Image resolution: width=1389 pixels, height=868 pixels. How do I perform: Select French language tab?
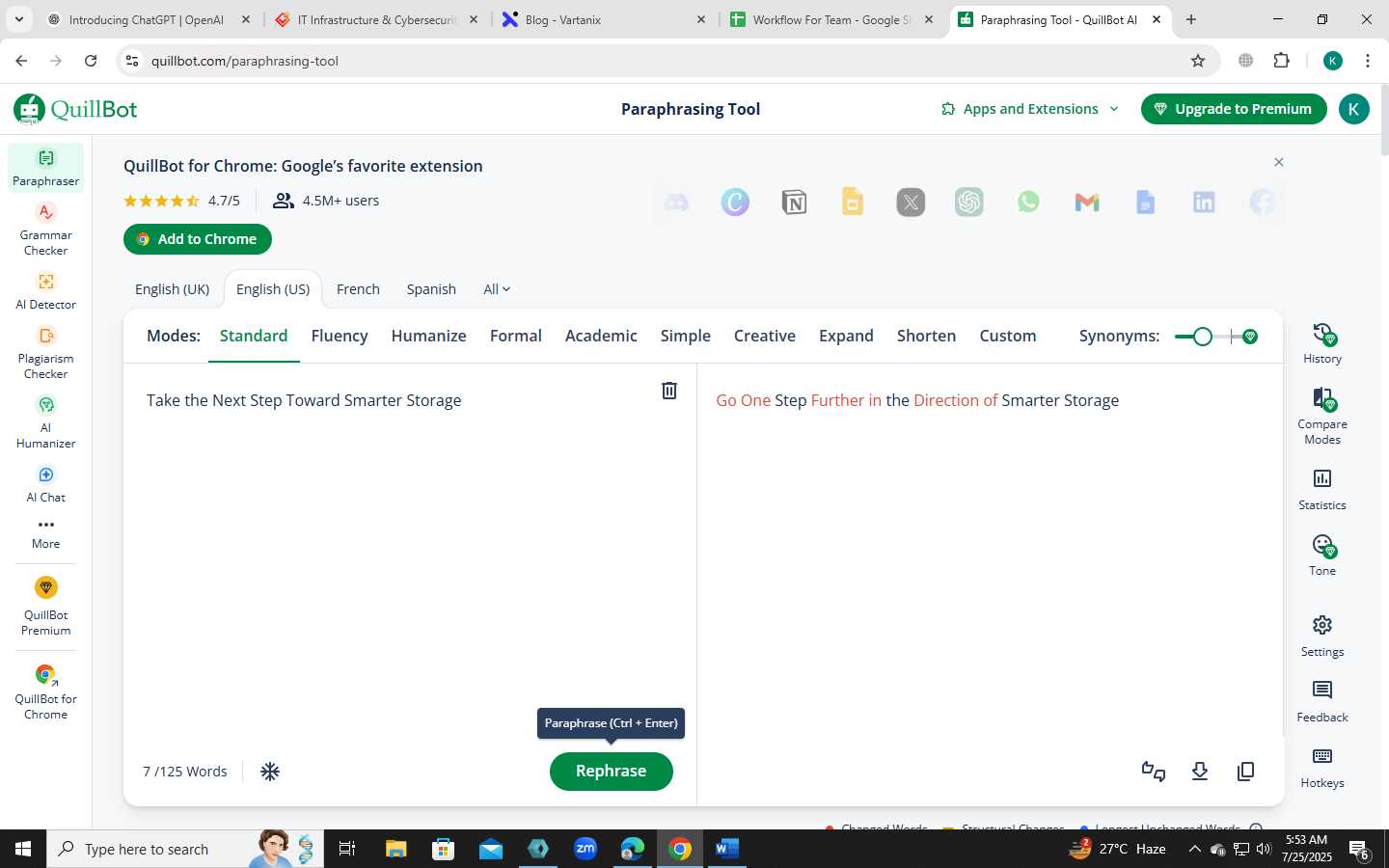(358, 289)
